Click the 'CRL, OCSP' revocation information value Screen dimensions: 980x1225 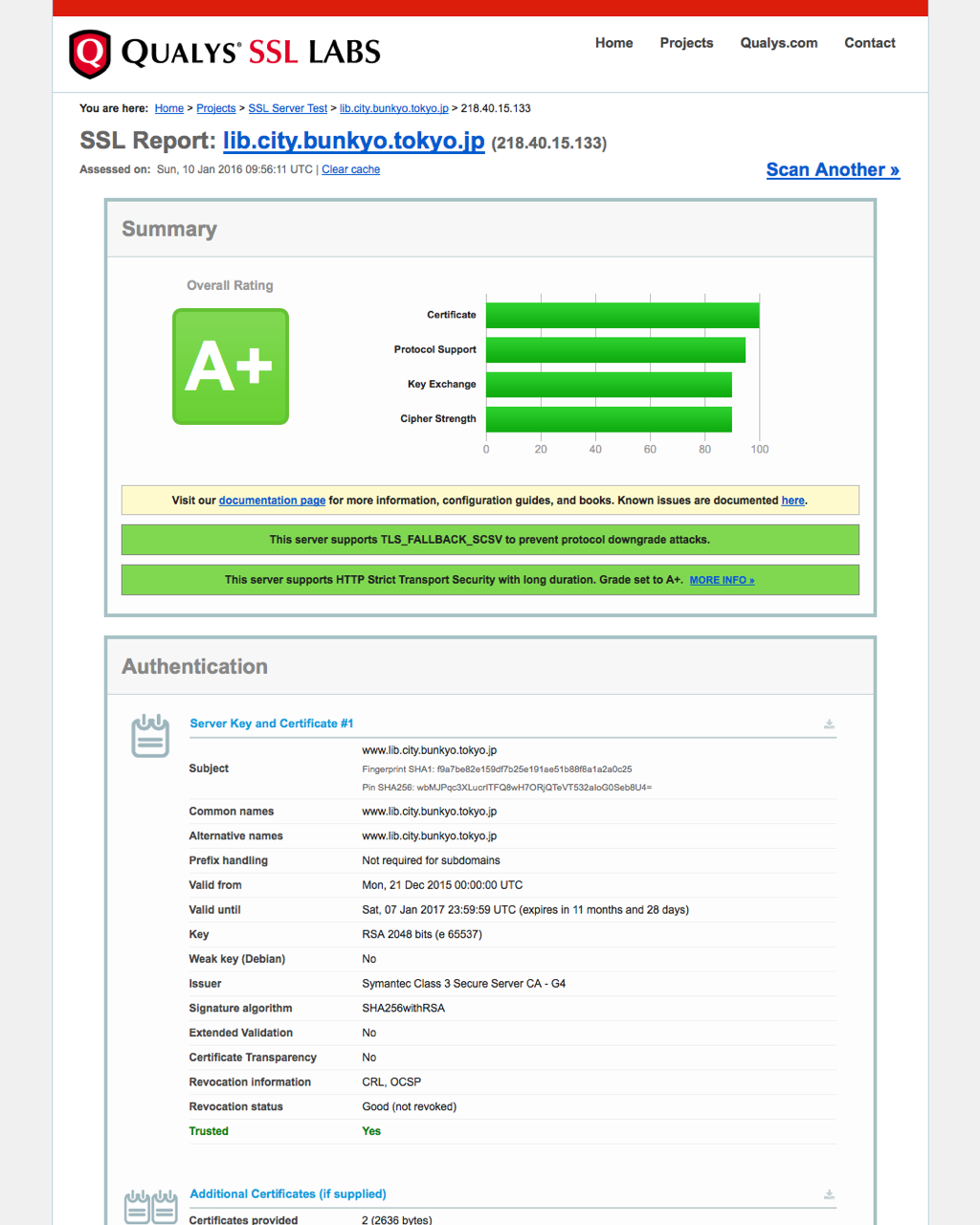click(x=391, y=1082)
